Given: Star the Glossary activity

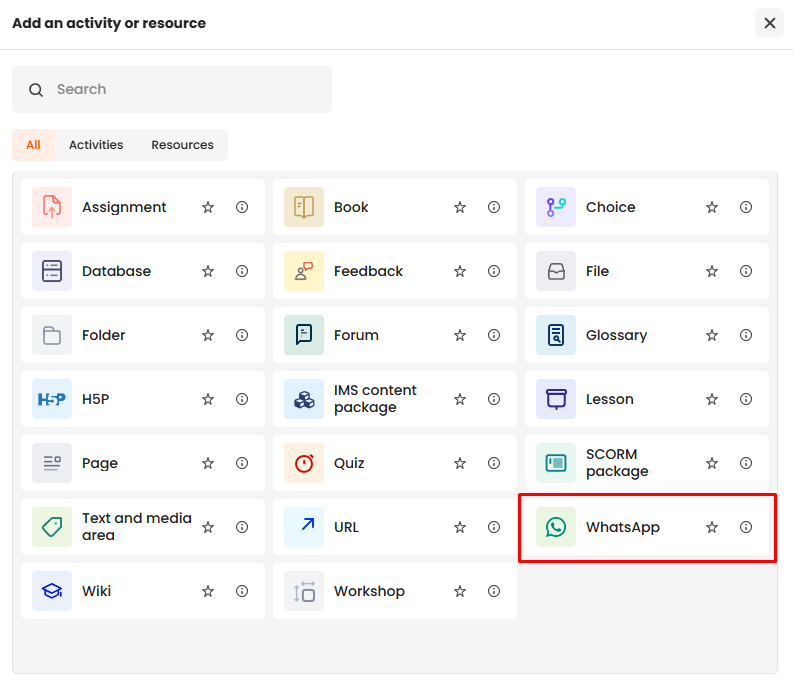Looking at the screenshot, I should 712,335.
